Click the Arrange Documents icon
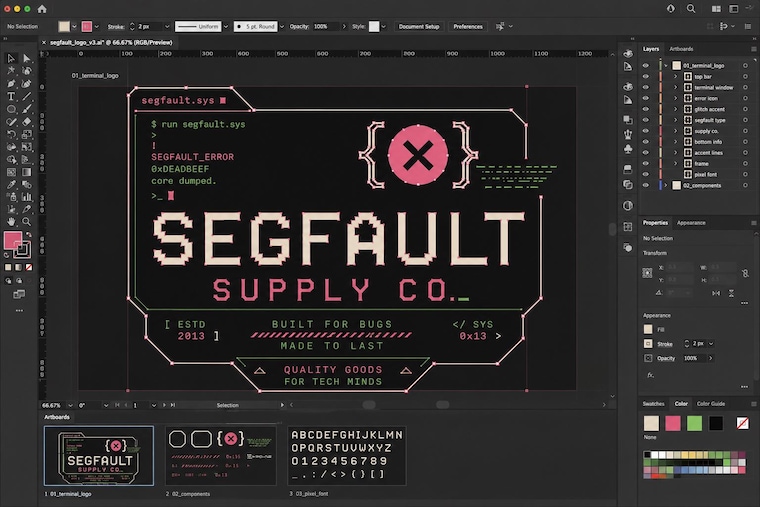 (x=716, y=9)
